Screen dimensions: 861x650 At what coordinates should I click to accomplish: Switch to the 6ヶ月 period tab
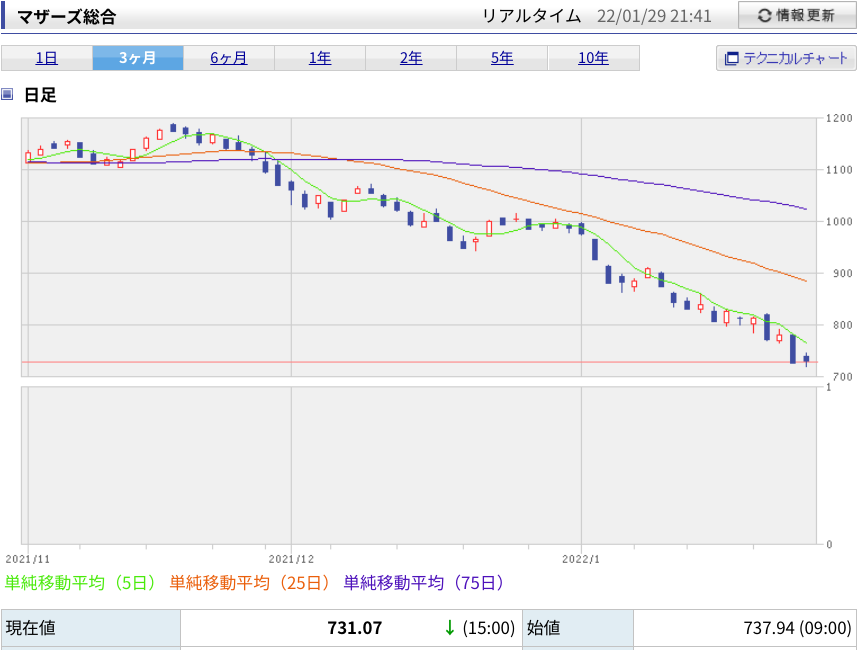click(229, 58)
